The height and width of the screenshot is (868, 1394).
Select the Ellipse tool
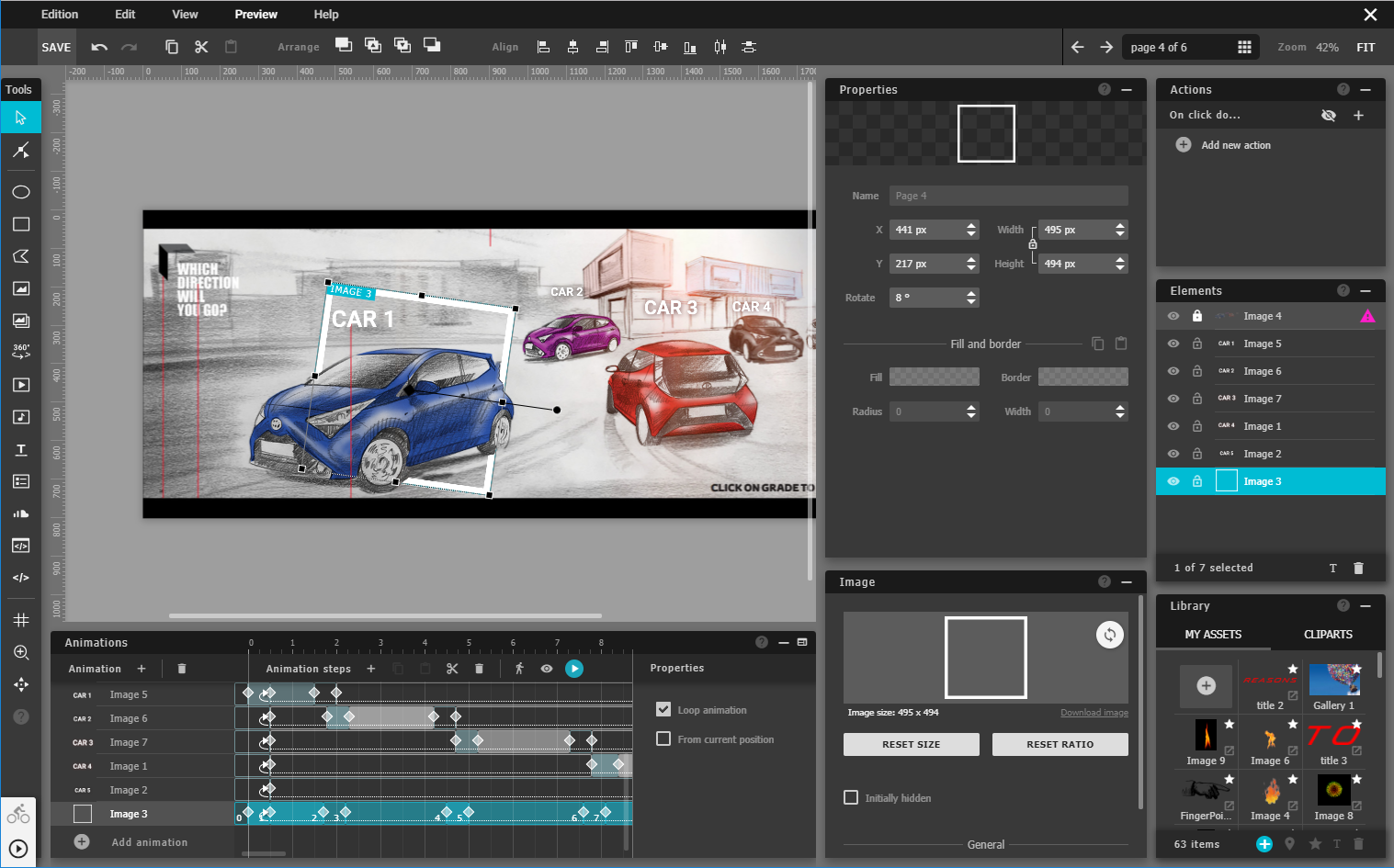coord(20,191)
